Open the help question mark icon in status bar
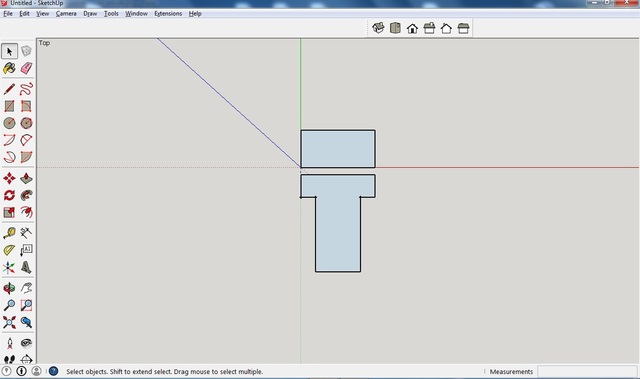Image resolution: width=640 pixels, height=379 pixels. [x=53, y=371]
